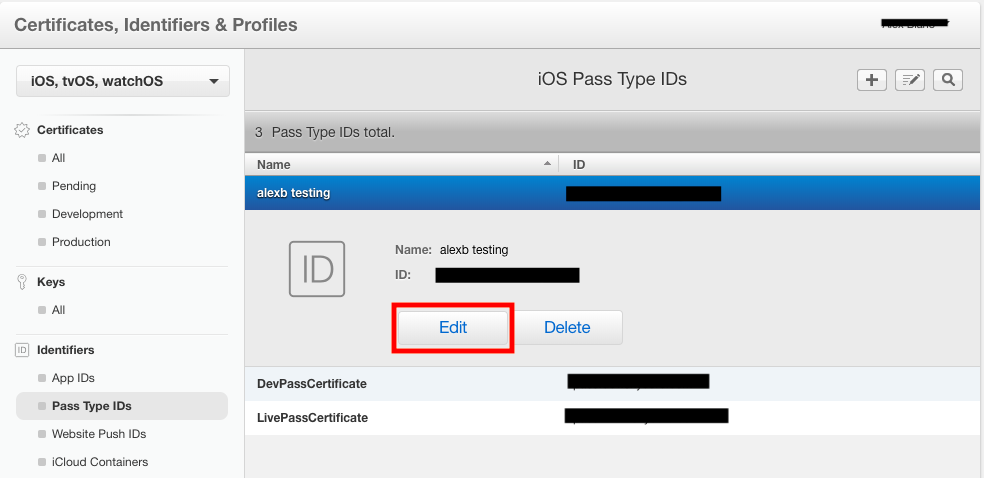The image size is (984, 478).
Task: Click the edit list pencil icon
Action: [909, 80]
